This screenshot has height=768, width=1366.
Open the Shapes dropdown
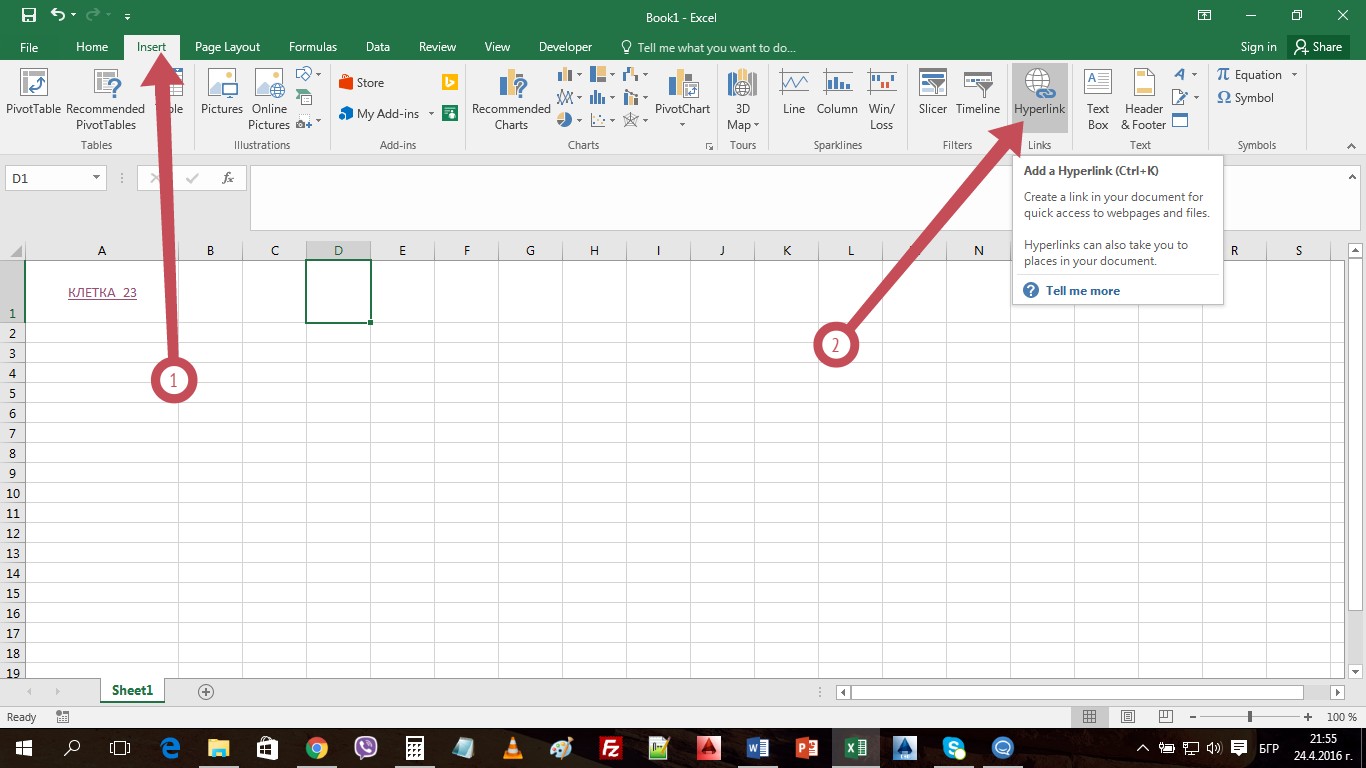(309, 75)
